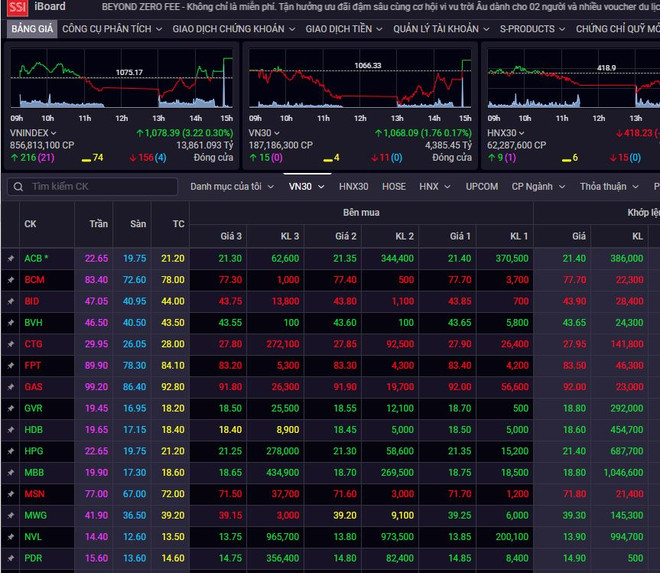This screenshot has height=573, width=660.
Task: Toggle pin on the GAS row
Action: point(11,386)
